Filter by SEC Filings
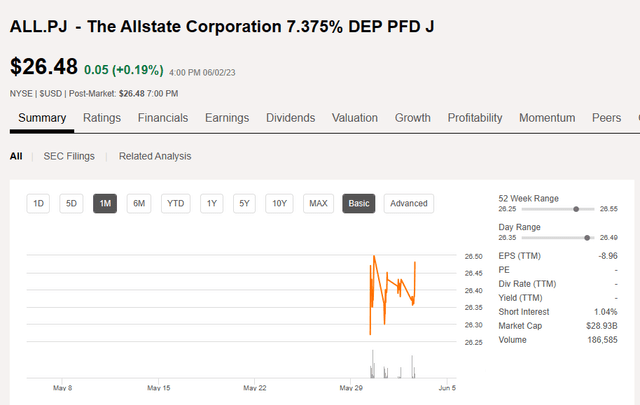Viewport: 640px width, 405px height. coord(69,156)
